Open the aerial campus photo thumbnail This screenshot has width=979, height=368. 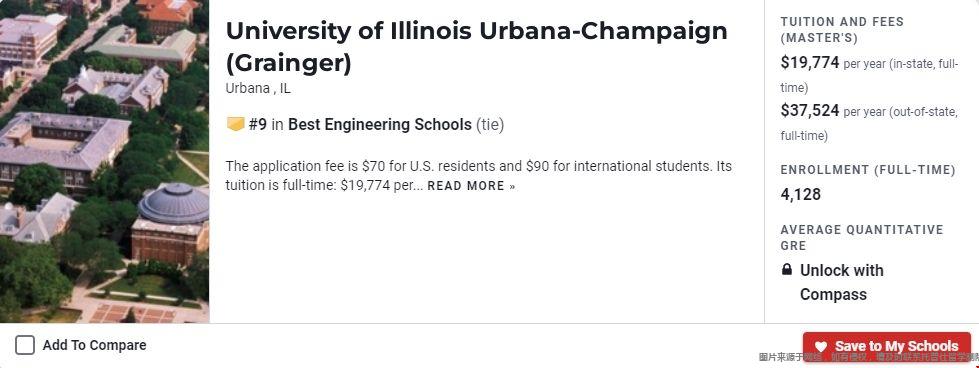tap(104, 161)
